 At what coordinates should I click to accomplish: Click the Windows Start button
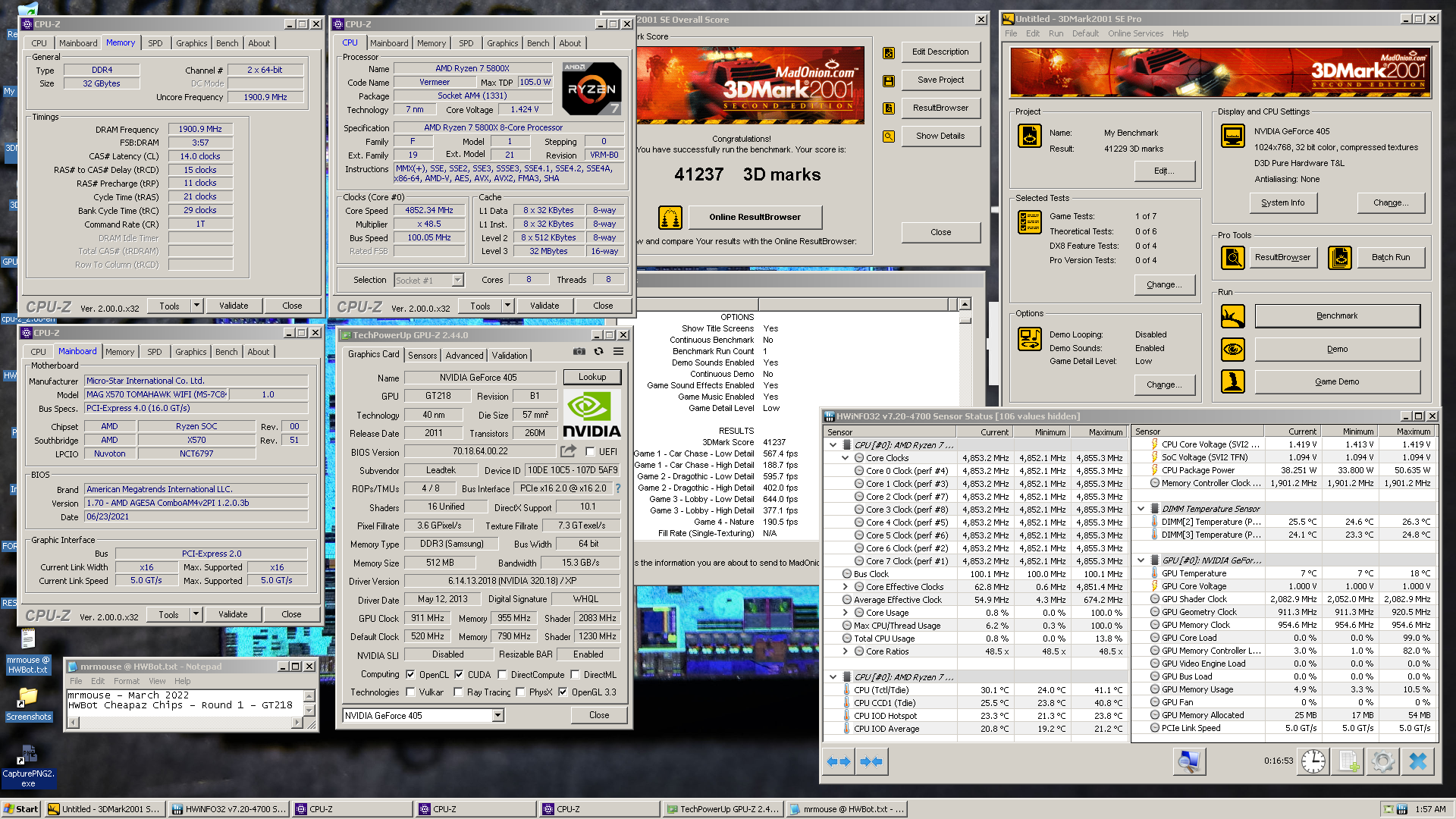coord(21,809)
